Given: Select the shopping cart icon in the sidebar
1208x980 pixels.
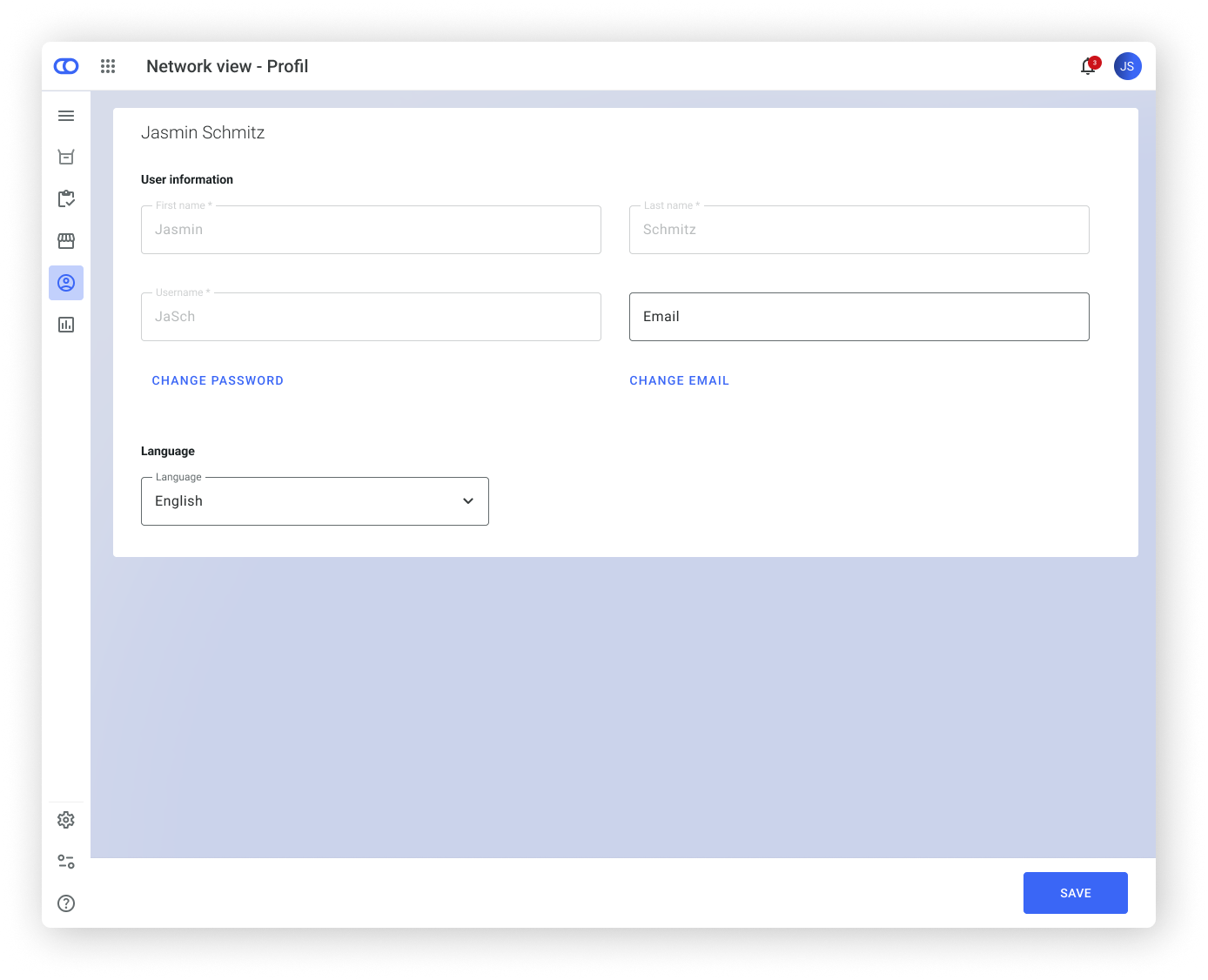Looking at the screenshot, I should [x=66, y=157].
